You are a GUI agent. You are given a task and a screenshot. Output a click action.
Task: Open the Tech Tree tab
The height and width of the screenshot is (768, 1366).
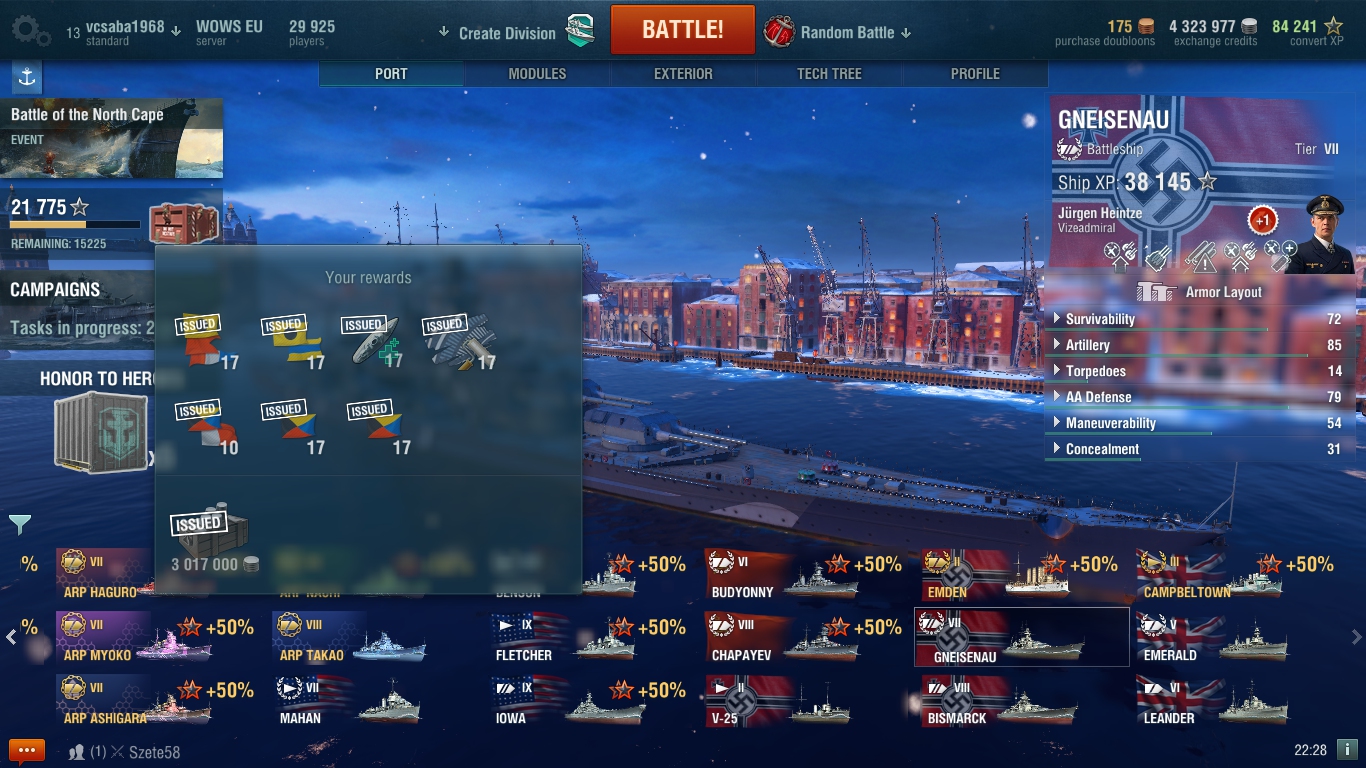829,74
